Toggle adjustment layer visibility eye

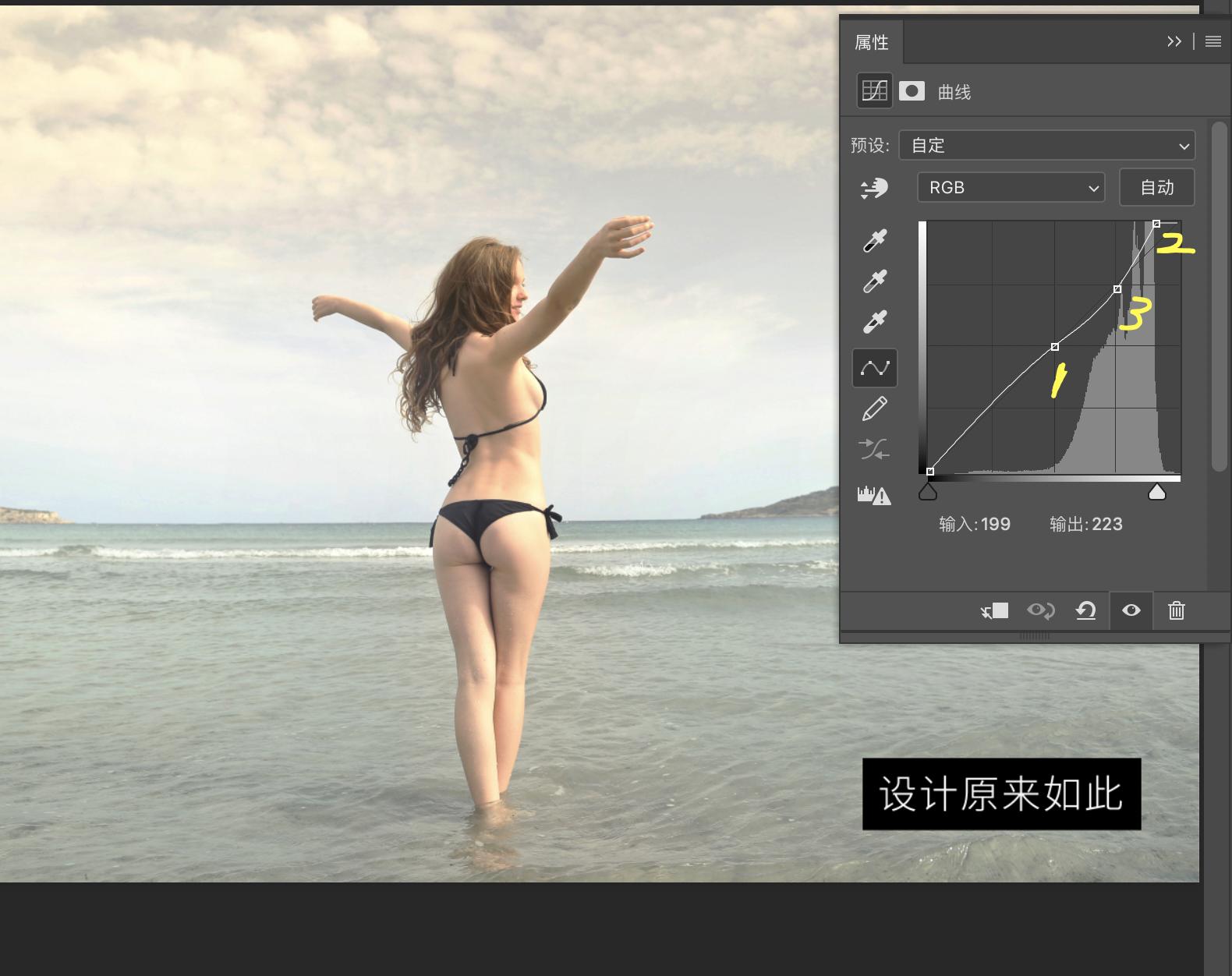coord(1131,610)
